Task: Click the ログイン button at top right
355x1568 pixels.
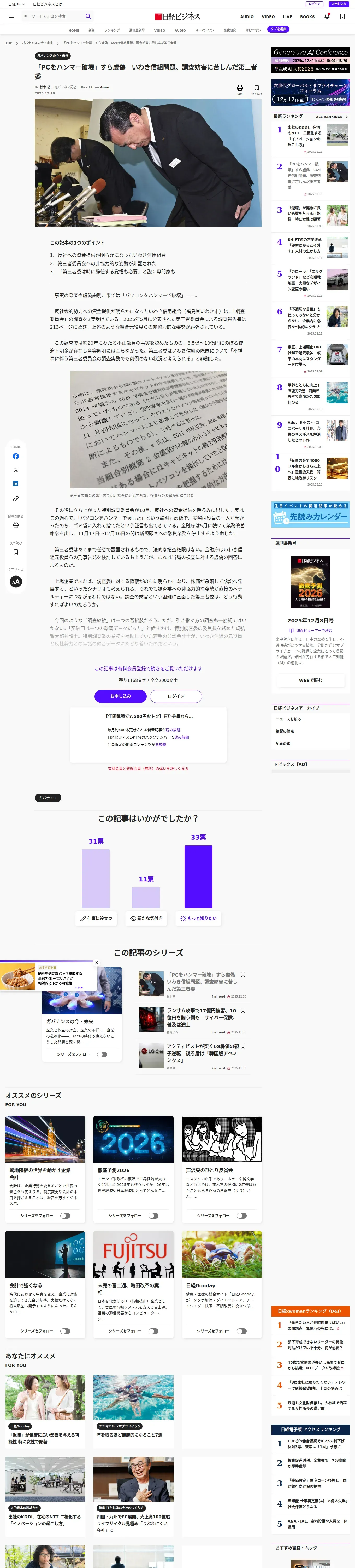Action: coord(314,4)
